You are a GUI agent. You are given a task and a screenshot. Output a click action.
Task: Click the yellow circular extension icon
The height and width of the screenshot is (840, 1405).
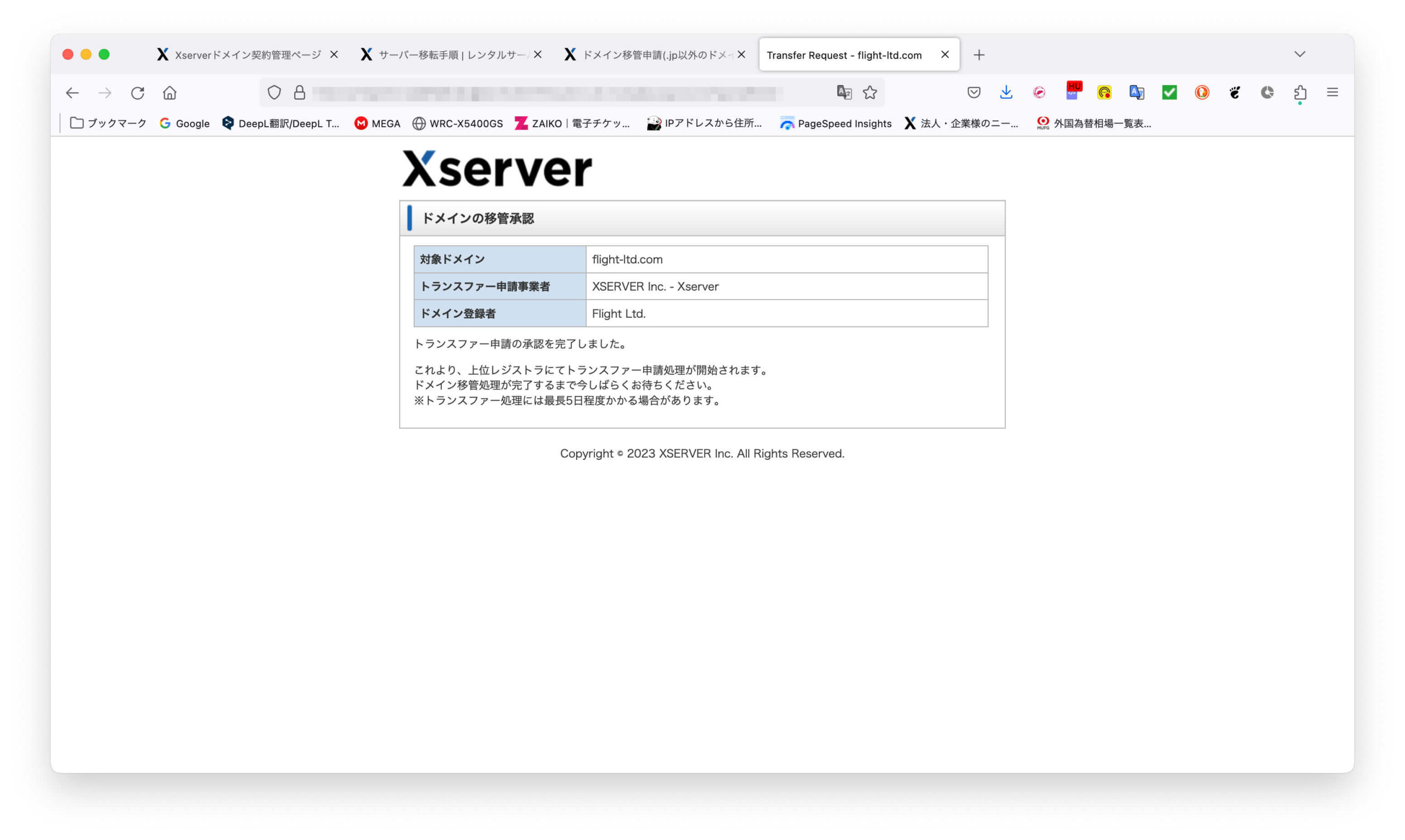(x=1104, y=92)
